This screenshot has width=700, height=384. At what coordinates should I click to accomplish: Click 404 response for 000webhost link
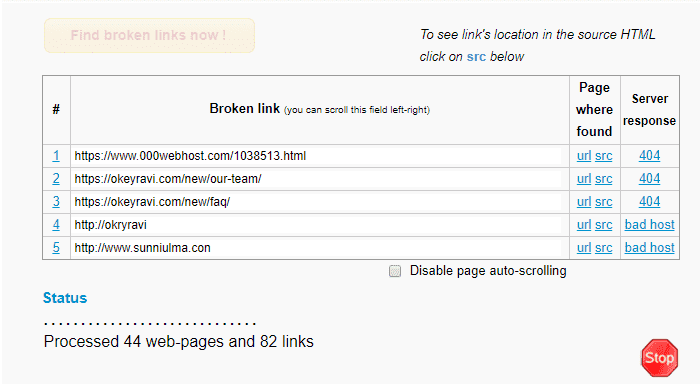(650, 155)
